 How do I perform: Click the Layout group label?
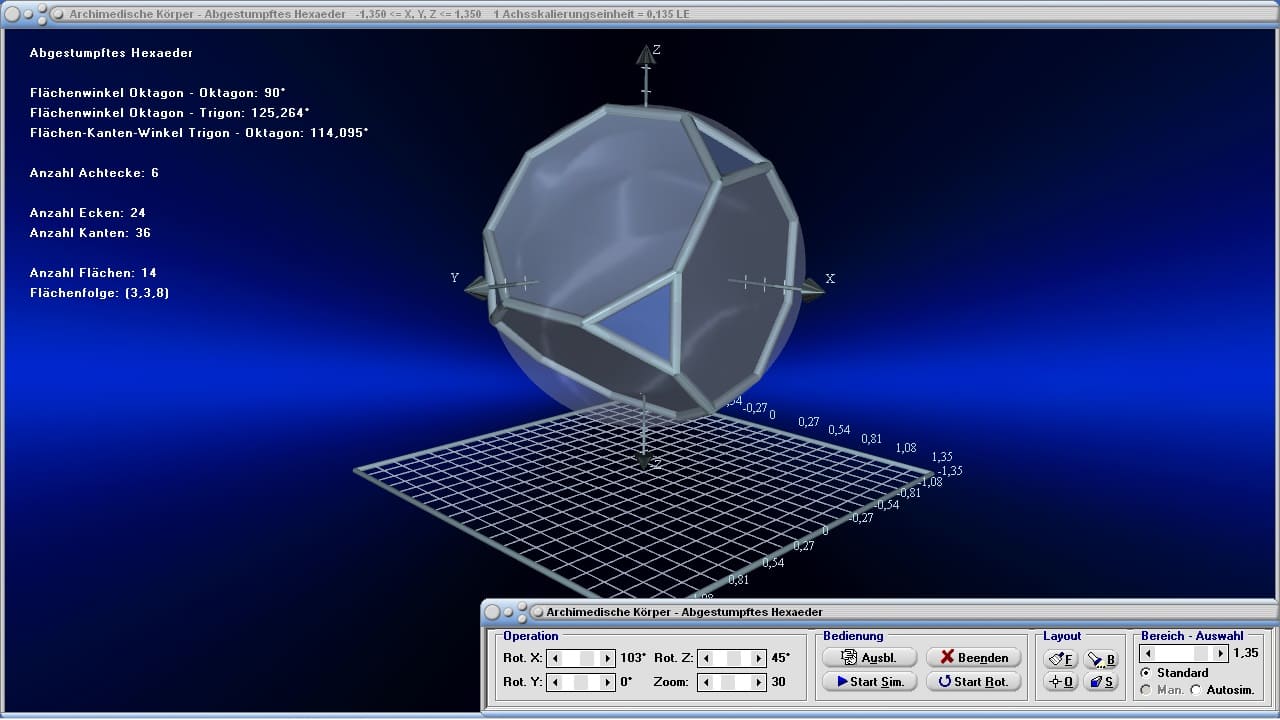pyautogui.click(x=1062, y=636)
